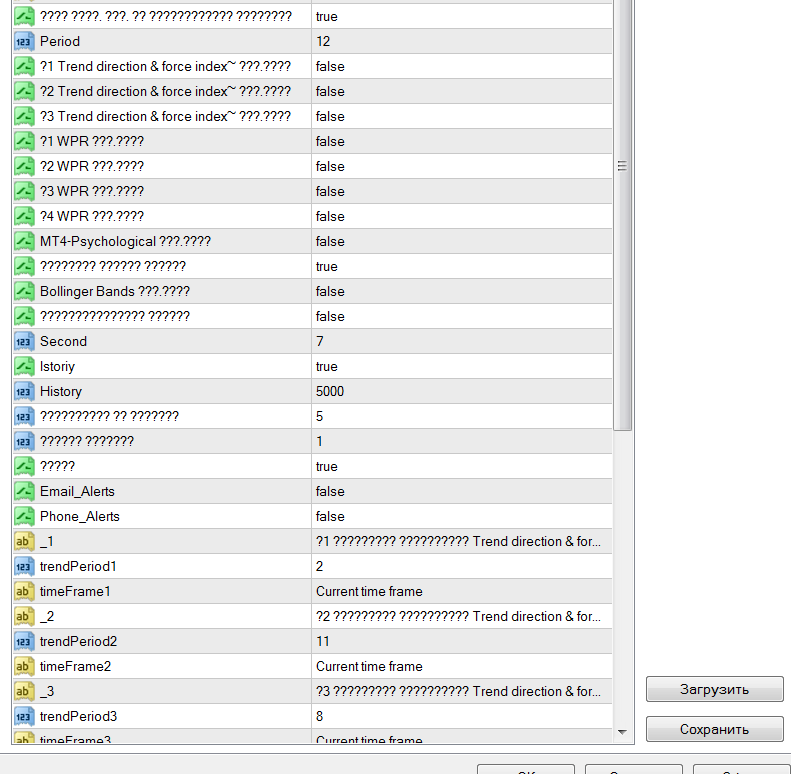This screenshot has height=774, width=791.
Task: Click the integer icon beside trendPeriod3
Action: tap(24, 716)
